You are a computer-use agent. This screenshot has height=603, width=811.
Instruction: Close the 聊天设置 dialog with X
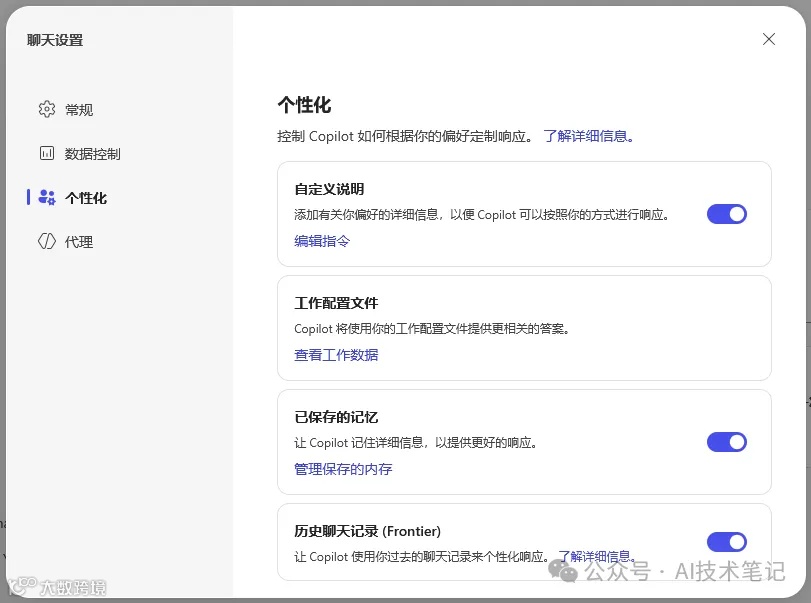pyautogui.click(x=769, y=39)
